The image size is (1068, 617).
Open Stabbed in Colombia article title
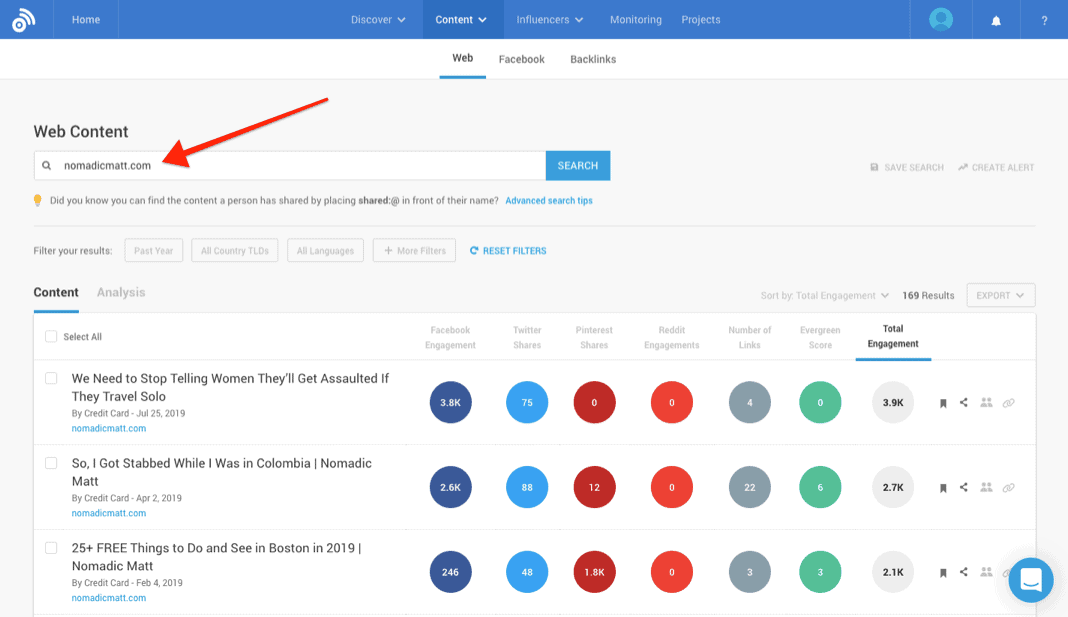[221, 472]
